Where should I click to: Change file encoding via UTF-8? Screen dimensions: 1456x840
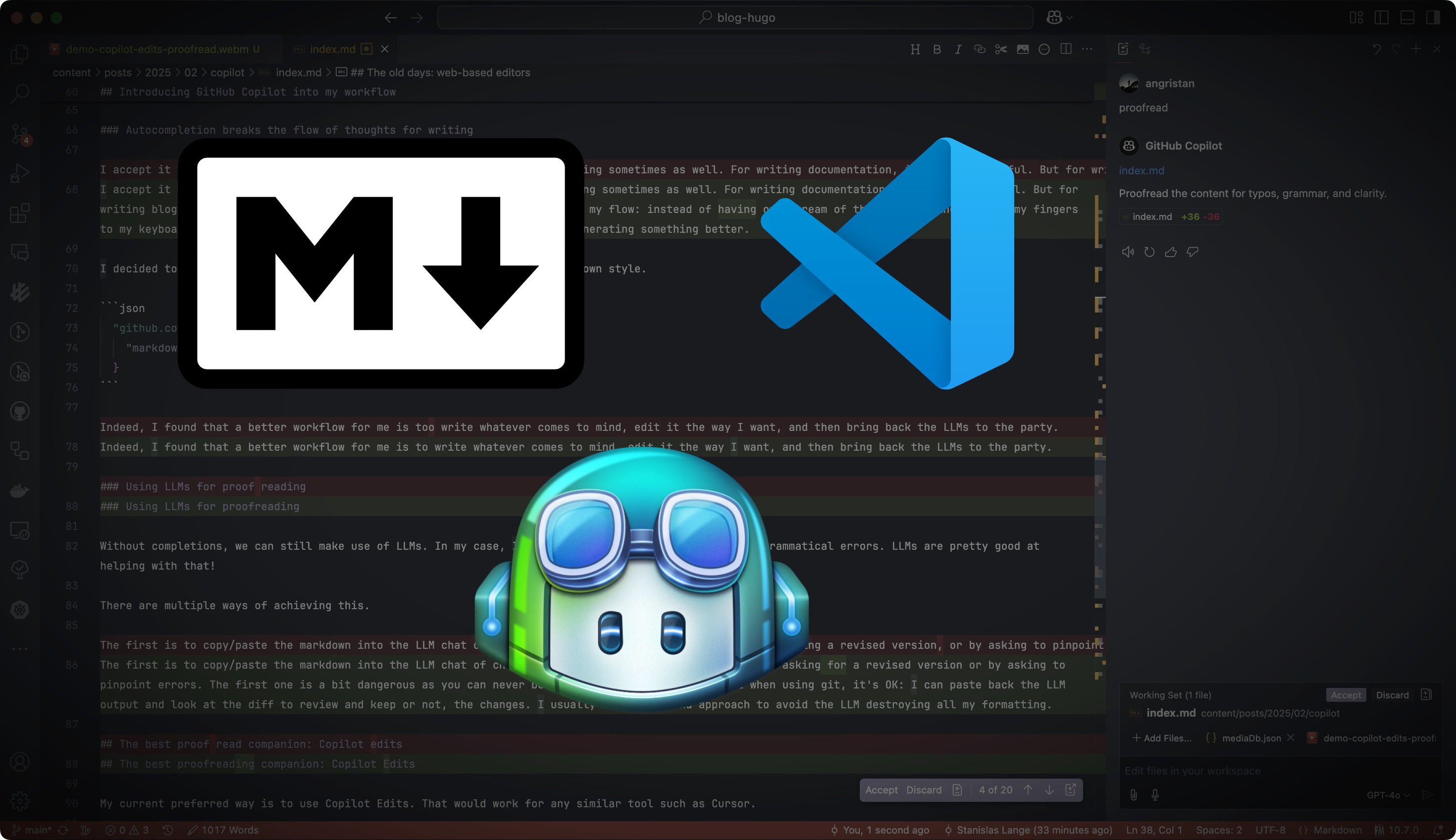point(1270,830)
